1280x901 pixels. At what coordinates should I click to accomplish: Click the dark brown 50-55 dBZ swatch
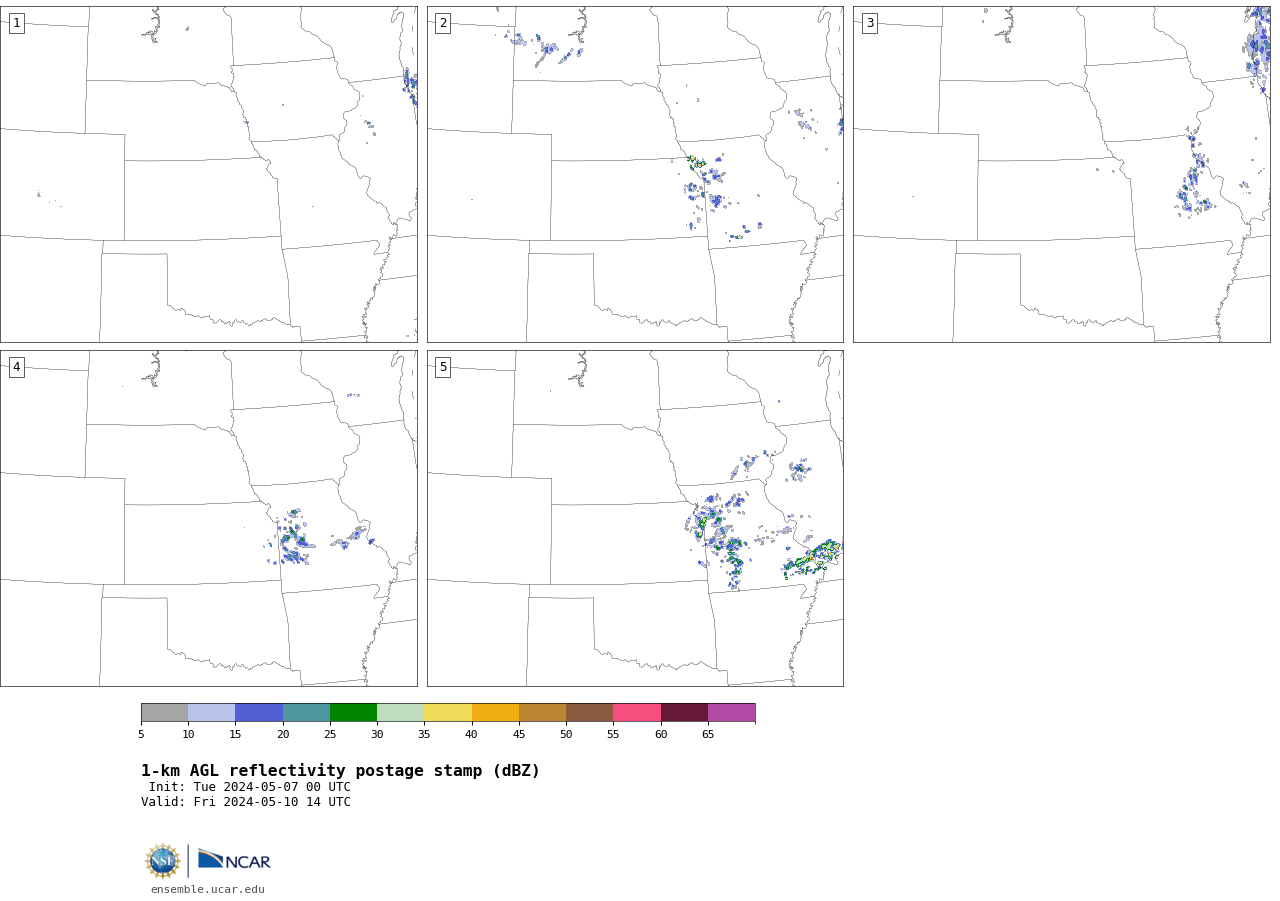coord(590,712)
